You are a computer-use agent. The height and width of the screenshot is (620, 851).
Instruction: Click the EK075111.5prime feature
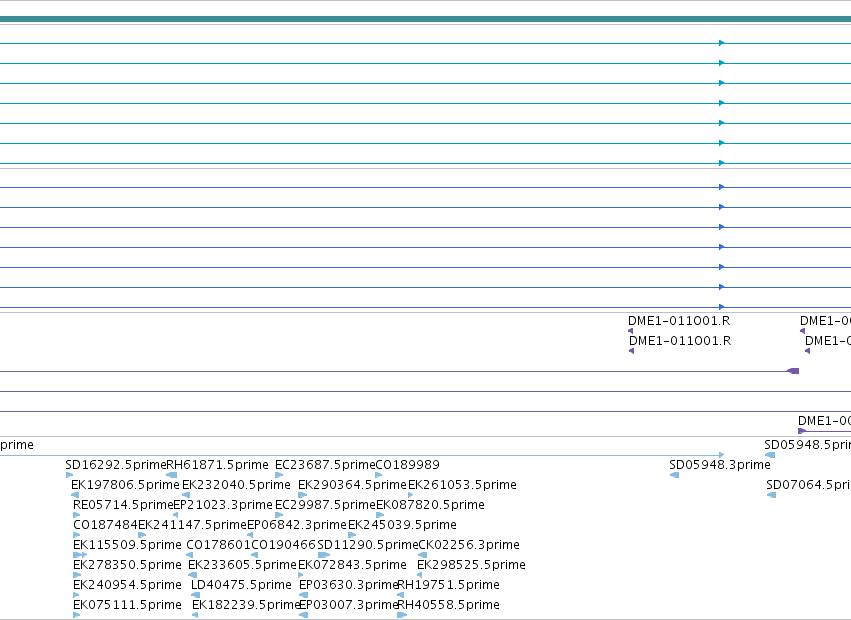point(127,605)
